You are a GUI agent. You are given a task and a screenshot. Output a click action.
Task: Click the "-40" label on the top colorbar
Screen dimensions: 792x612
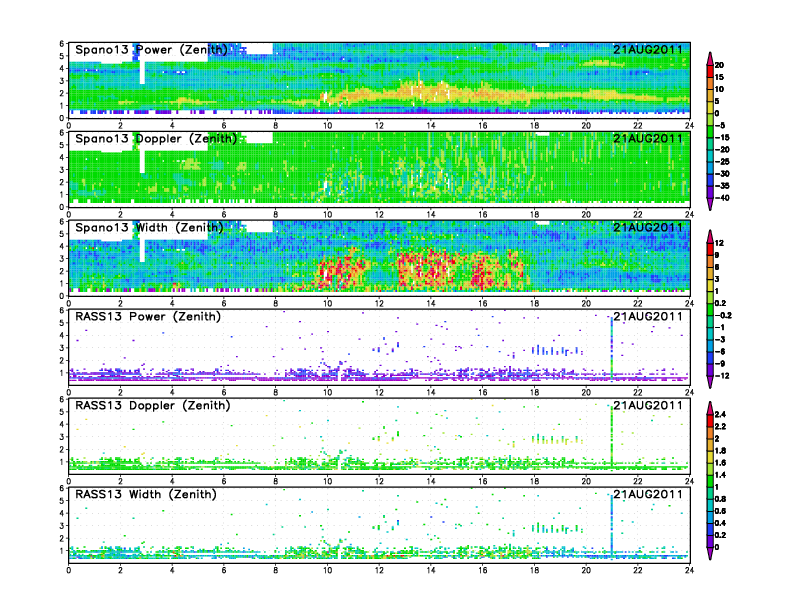tap(722, 198)
